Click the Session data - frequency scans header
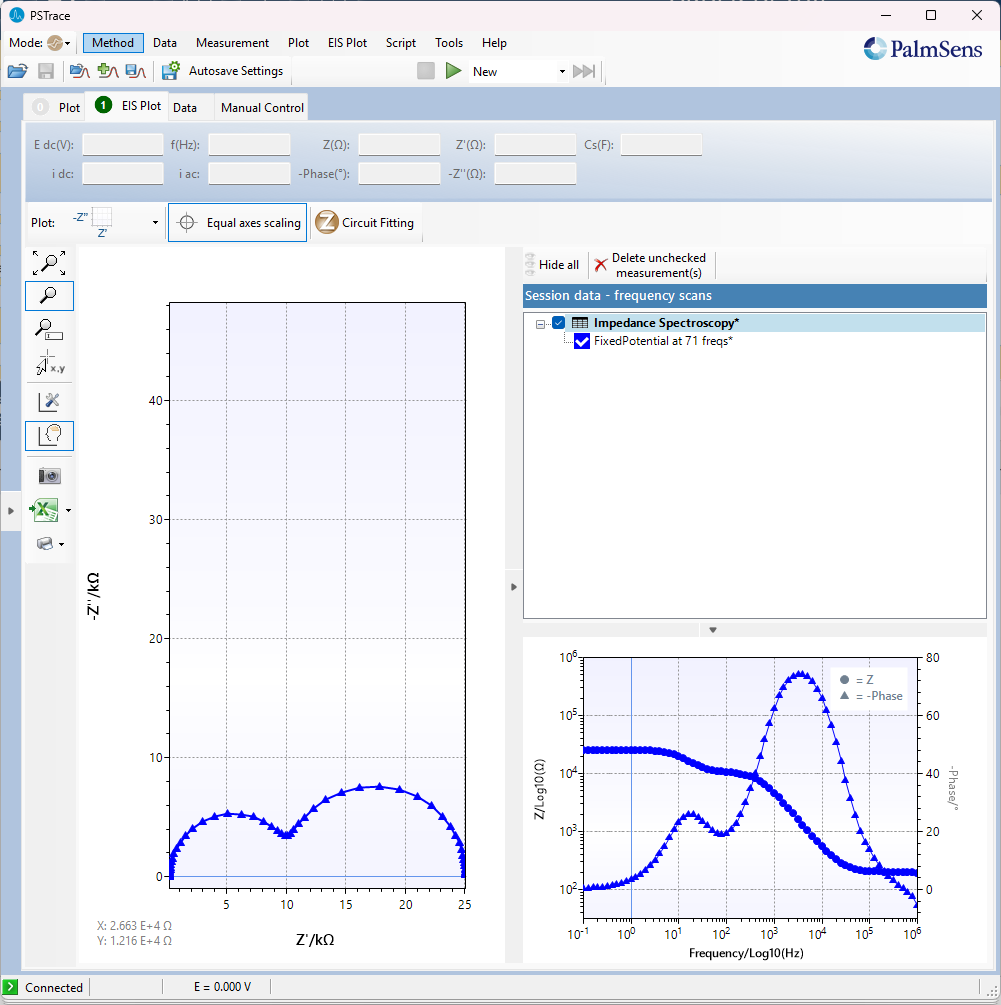The height and width of the screenshot is (1005, 1001). [x=754, y=295]
